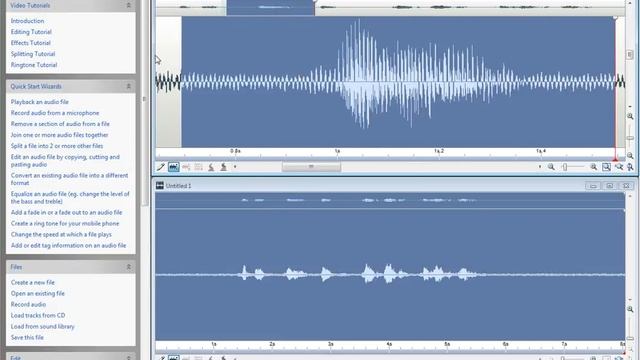This screenshot has height=360, width=640.
Task: Click the Untitled 1 window's title icon
Action: click(160, 185)
